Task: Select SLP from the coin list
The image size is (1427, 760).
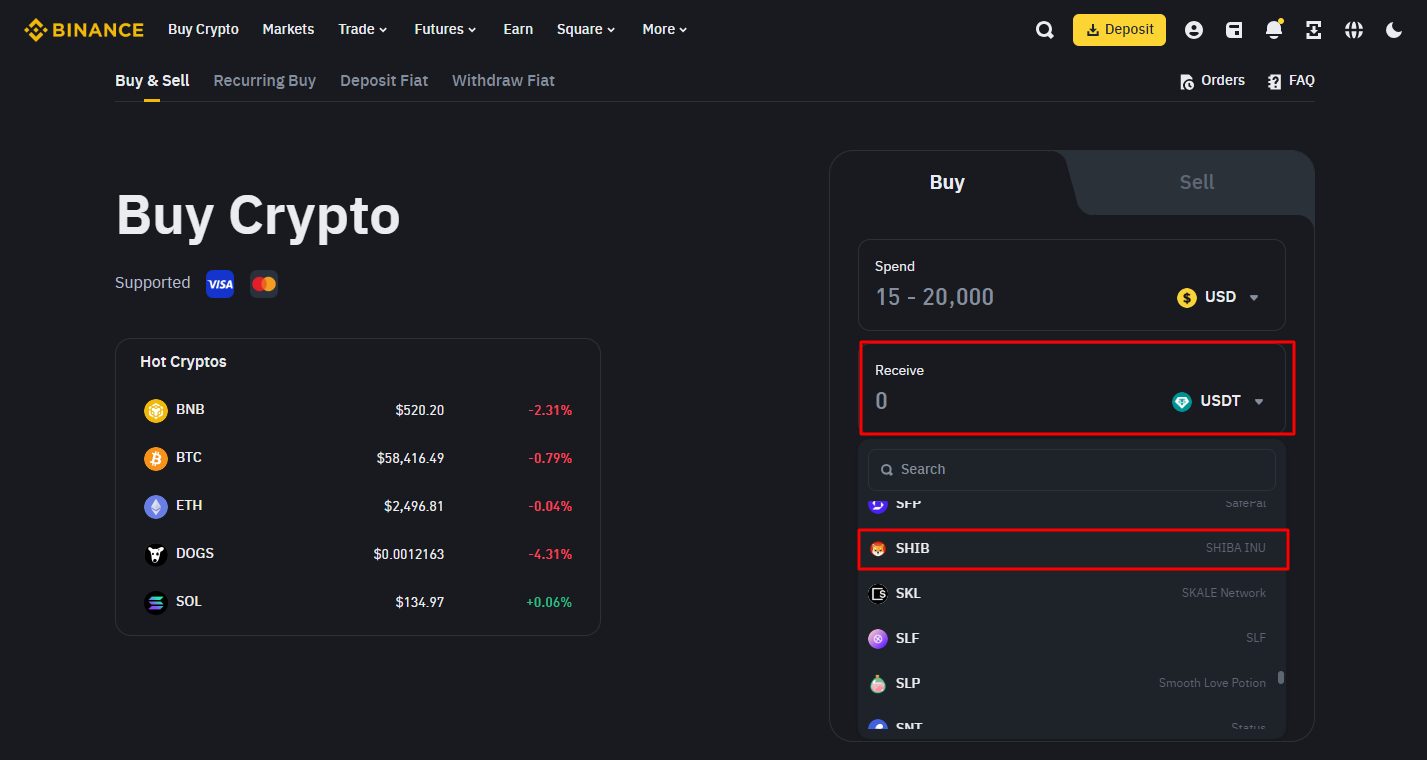Action: [x=1072, y=683]
